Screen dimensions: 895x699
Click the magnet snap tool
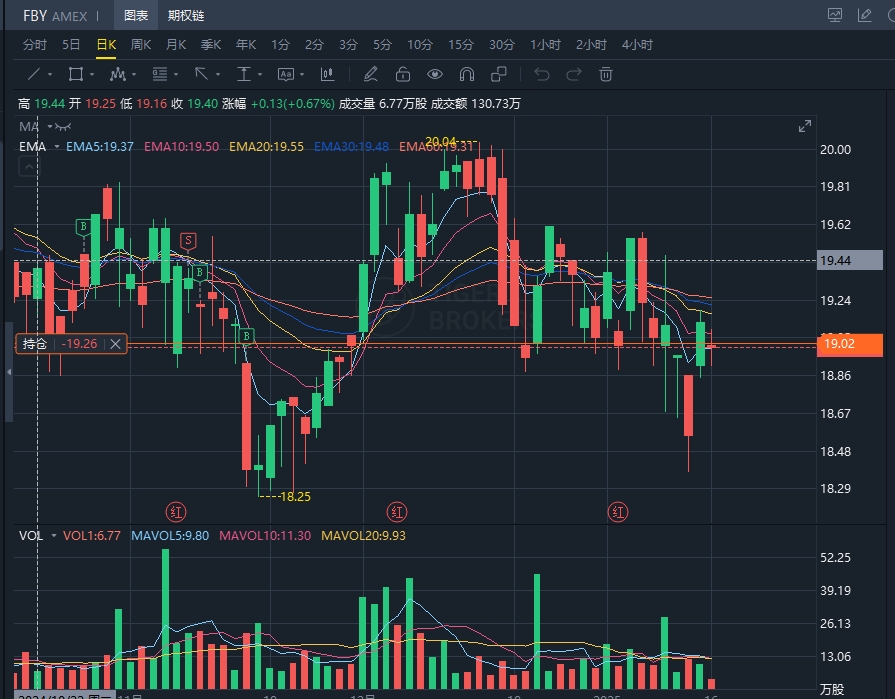(x=466, y=74)
